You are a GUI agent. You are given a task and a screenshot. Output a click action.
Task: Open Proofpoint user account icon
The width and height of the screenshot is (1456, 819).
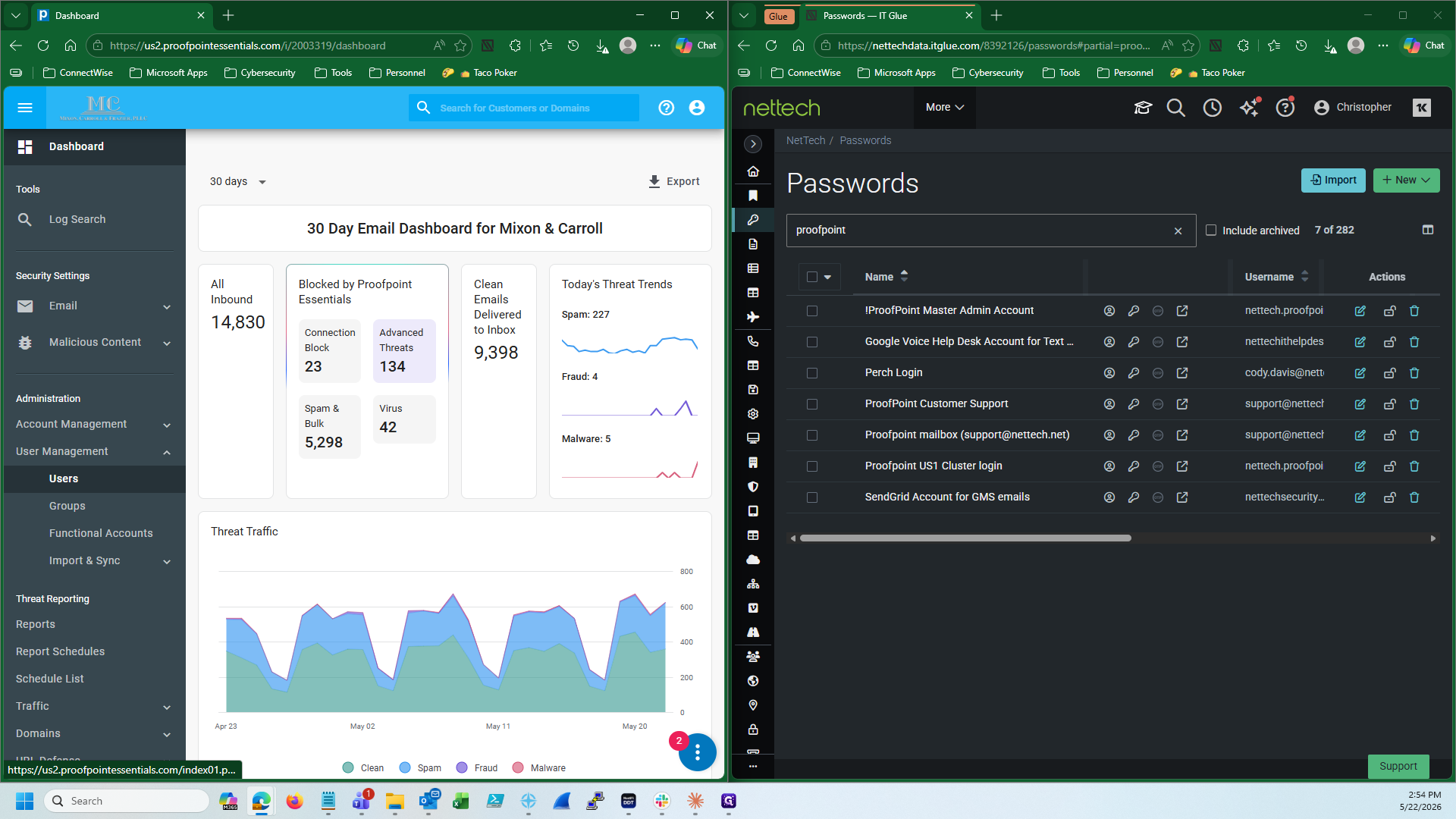pos(697,108)
